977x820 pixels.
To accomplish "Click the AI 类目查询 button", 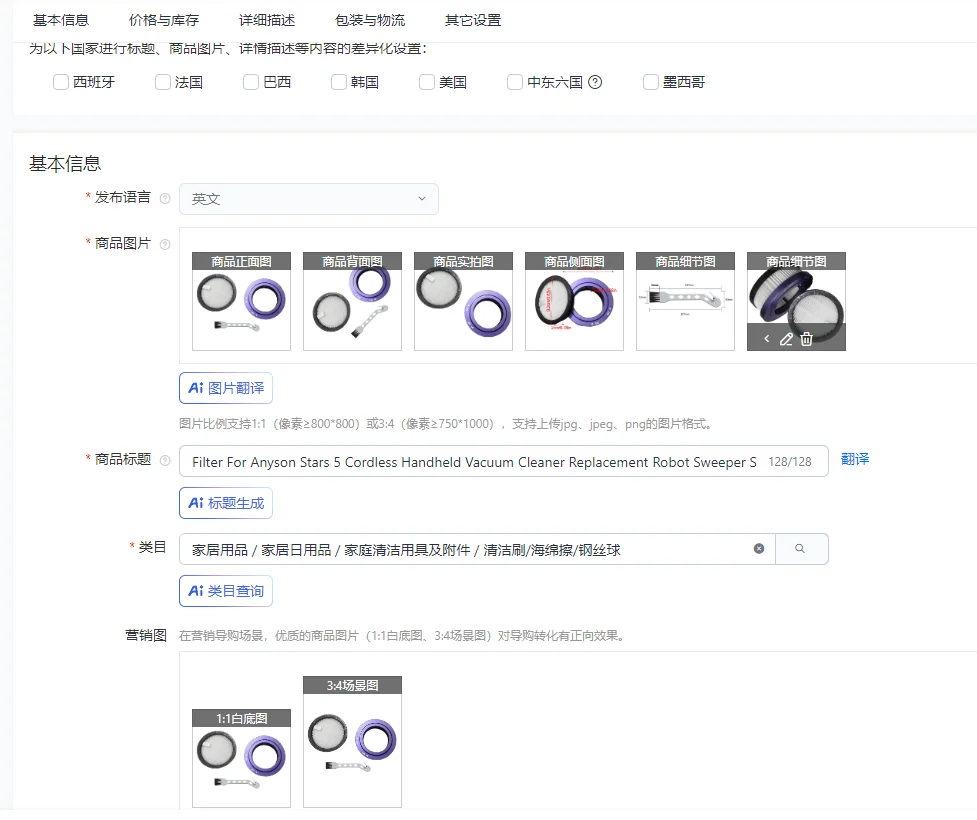I will pyautogui.click(x=226, y=591).
